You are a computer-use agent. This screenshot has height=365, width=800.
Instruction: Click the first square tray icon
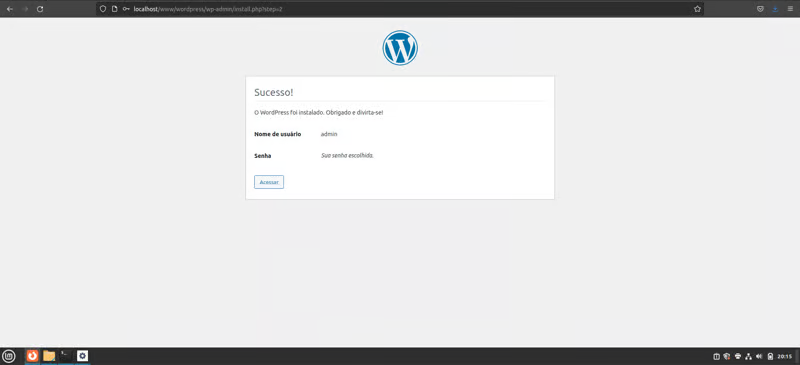716,356
